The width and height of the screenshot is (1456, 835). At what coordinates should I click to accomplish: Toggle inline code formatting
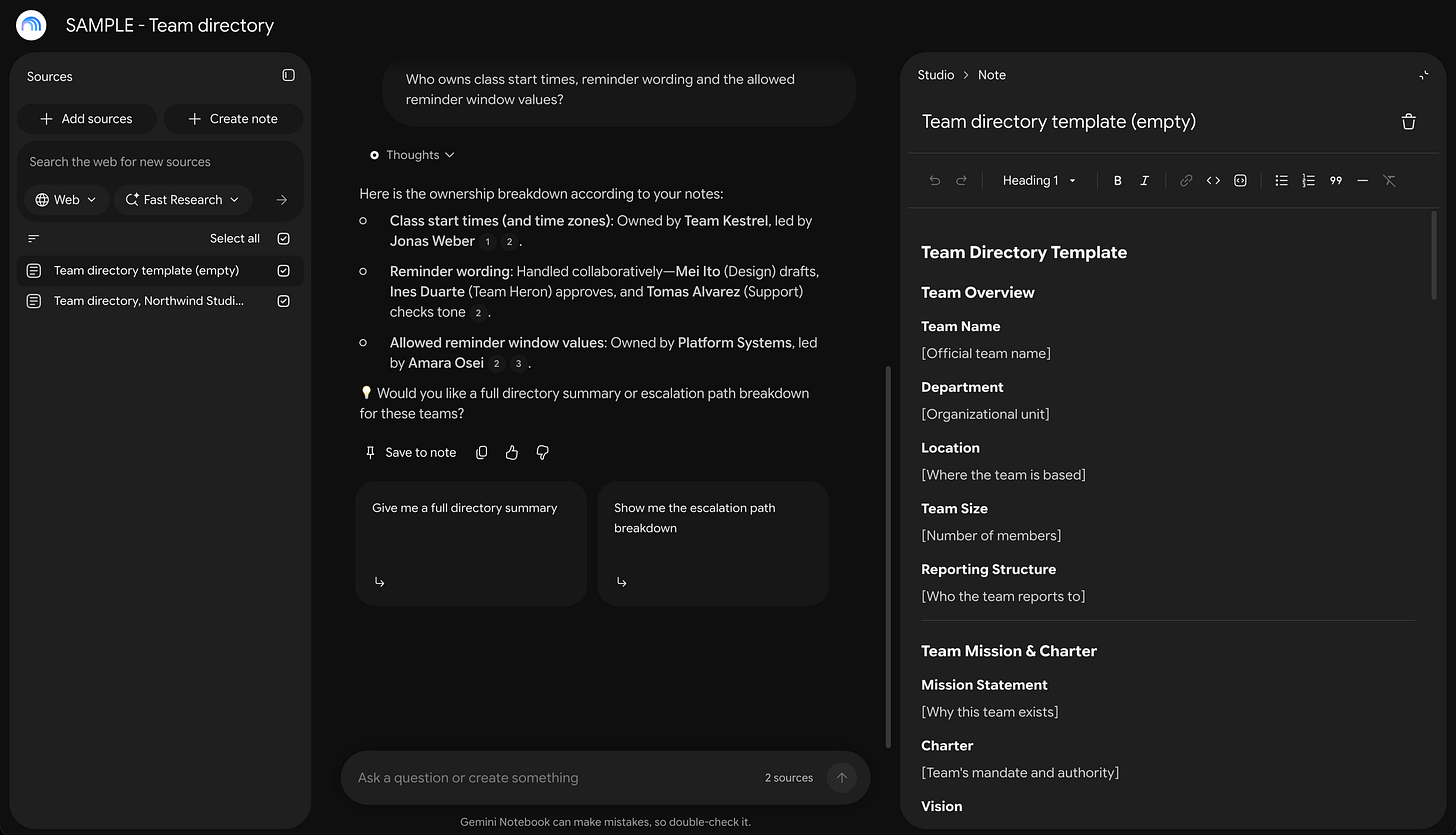[x=1213, y=181]
